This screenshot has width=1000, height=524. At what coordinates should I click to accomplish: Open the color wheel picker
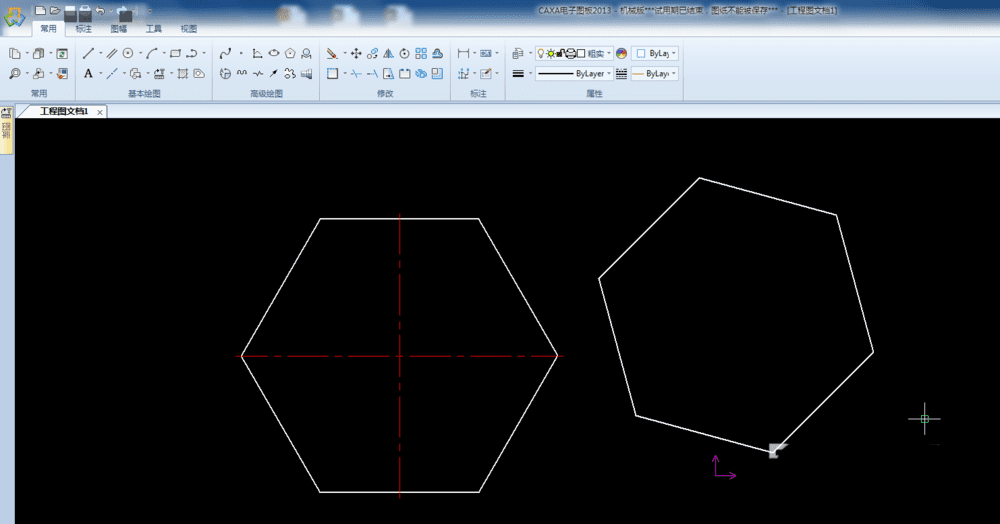click(x=621, y=53)
